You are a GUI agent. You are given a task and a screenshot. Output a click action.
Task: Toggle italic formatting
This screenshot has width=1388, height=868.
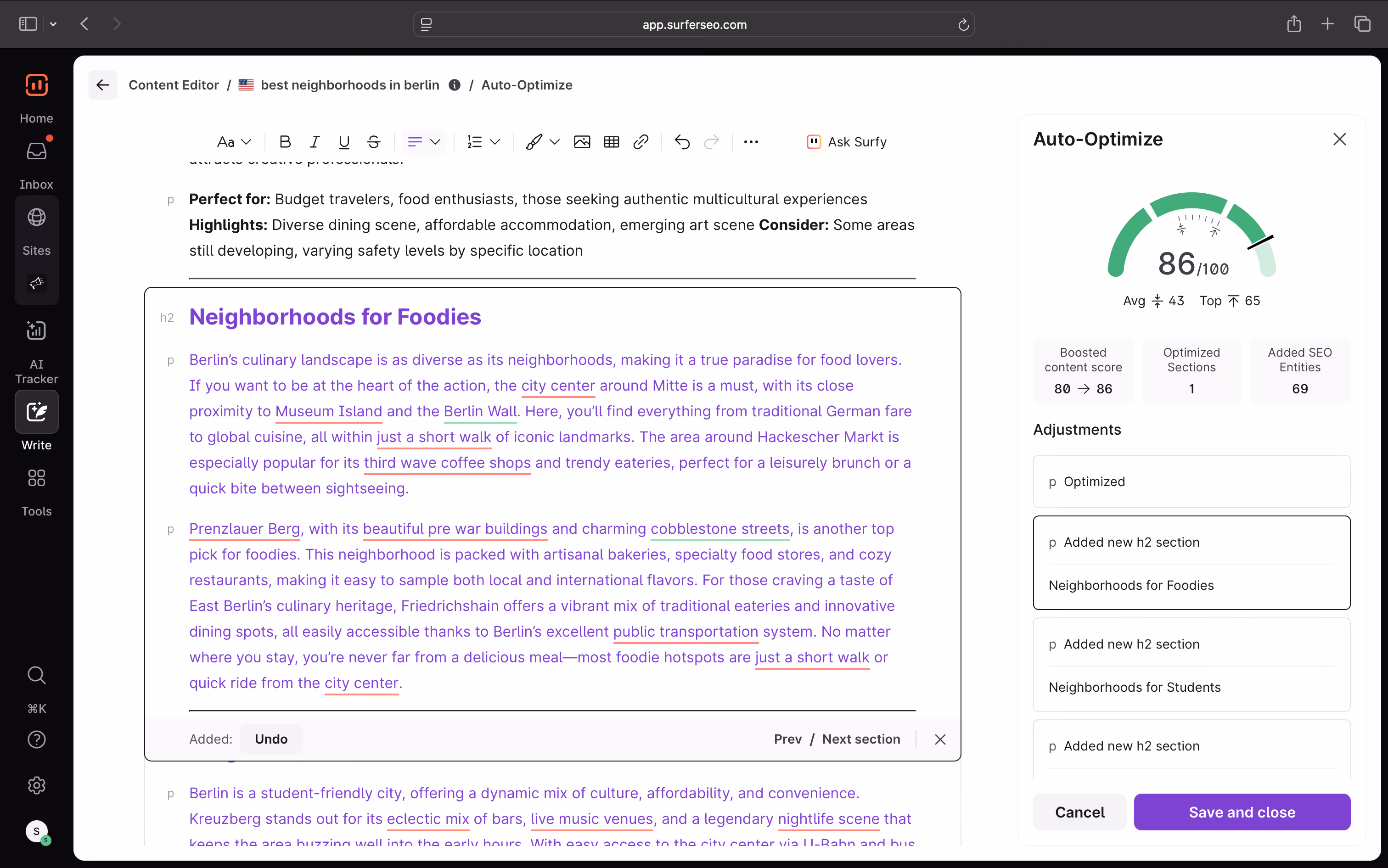[314, 142]
